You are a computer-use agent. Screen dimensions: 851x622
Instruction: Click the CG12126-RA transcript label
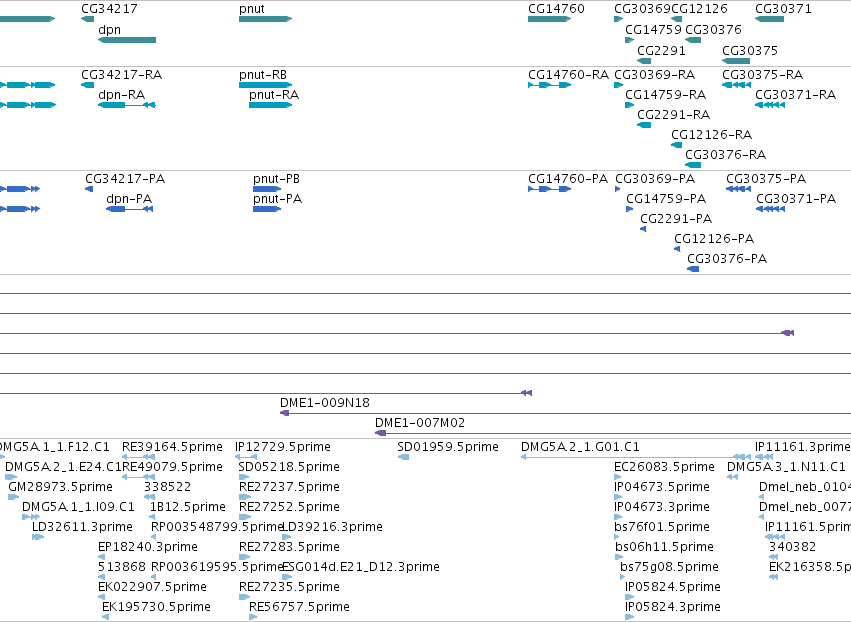pyautogui.click(x=712, y=135)
